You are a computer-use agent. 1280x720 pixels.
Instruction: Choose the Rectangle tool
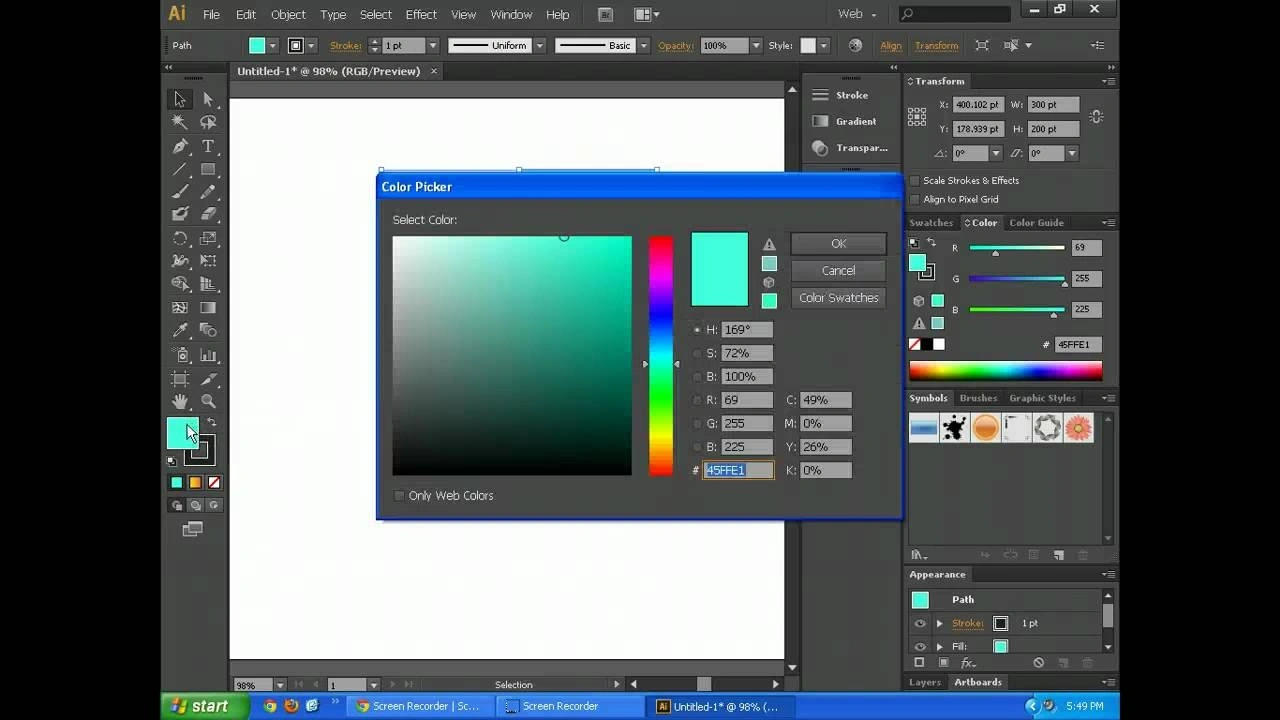point(209,169)
